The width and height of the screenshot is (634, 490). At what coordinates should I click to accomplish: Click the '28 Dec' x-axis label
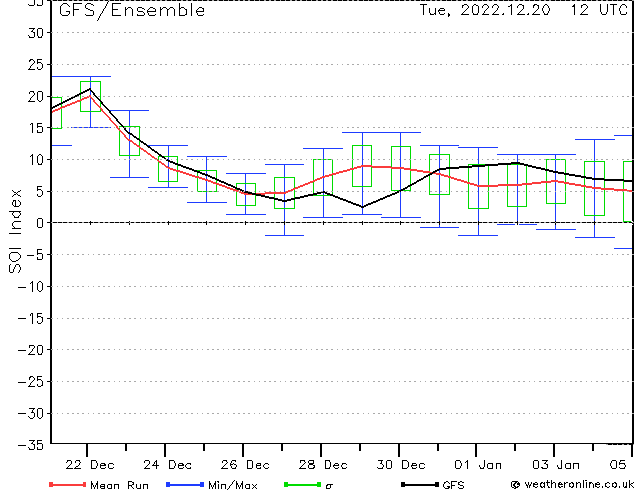click(x=323, y=465)
